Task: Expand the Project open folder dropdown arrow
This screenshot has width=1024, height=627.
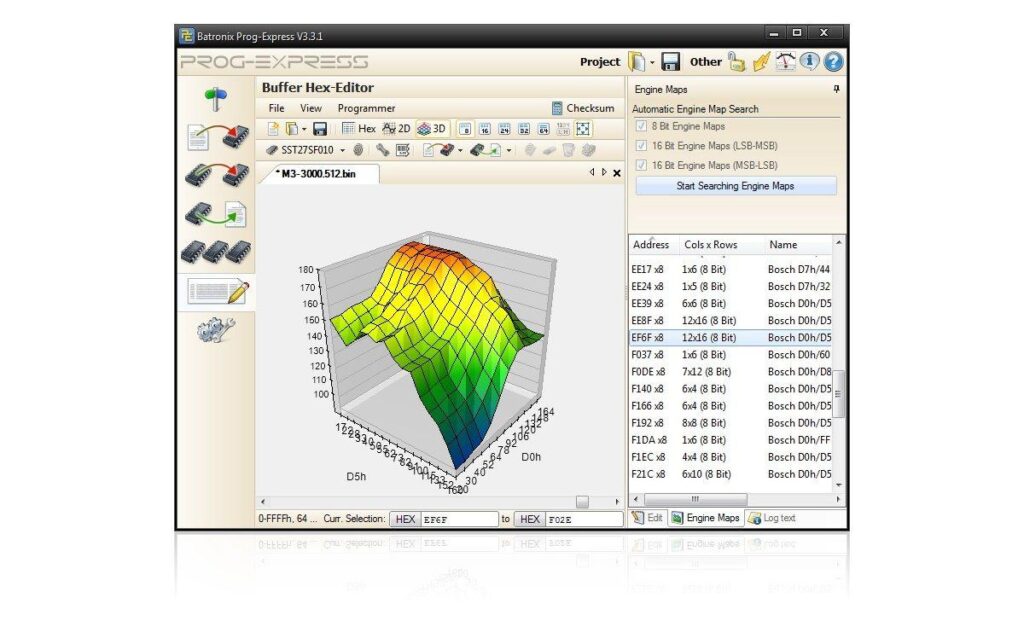Action: (652, 63)
